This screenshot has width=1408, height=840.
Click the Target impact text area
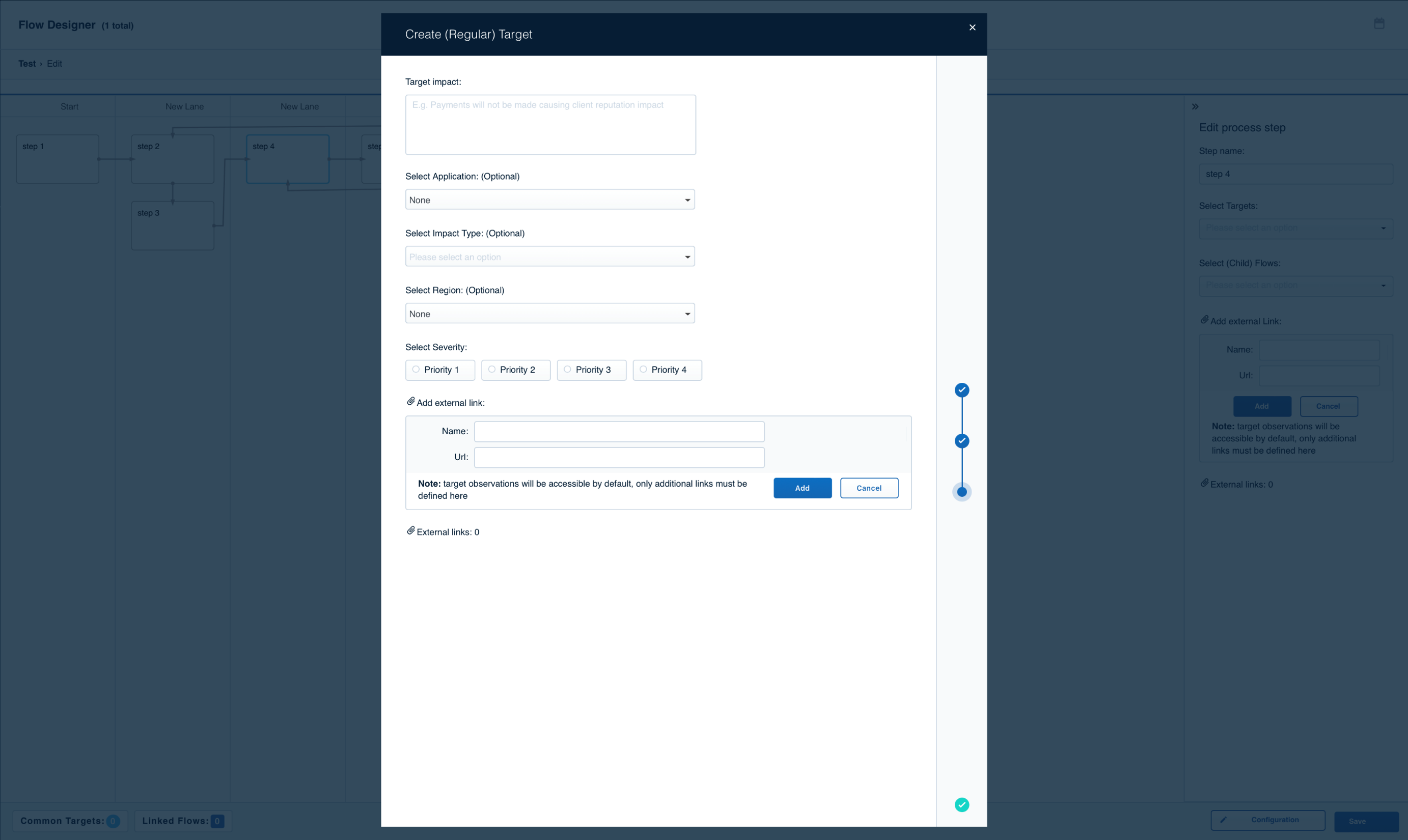[550, 125]
